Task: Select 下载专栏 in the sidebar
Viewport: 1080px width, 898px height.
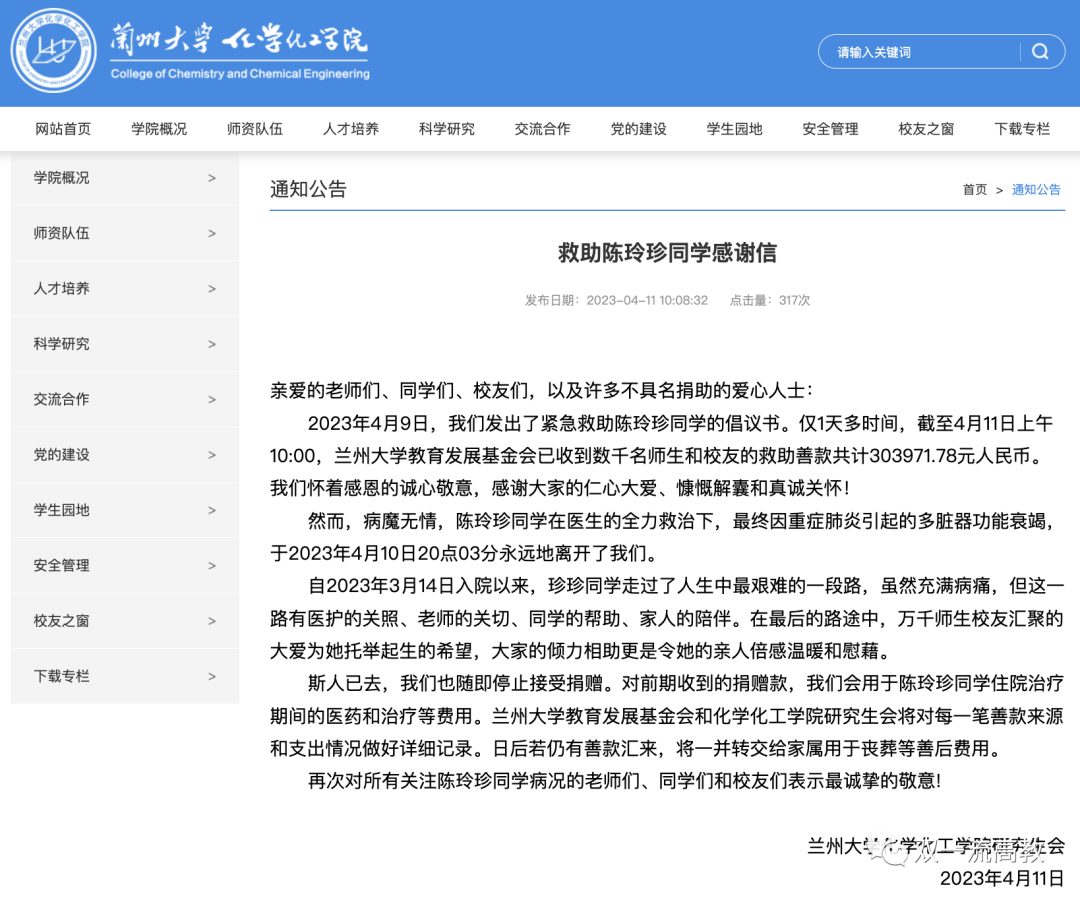Action: [x=125, y=676]
